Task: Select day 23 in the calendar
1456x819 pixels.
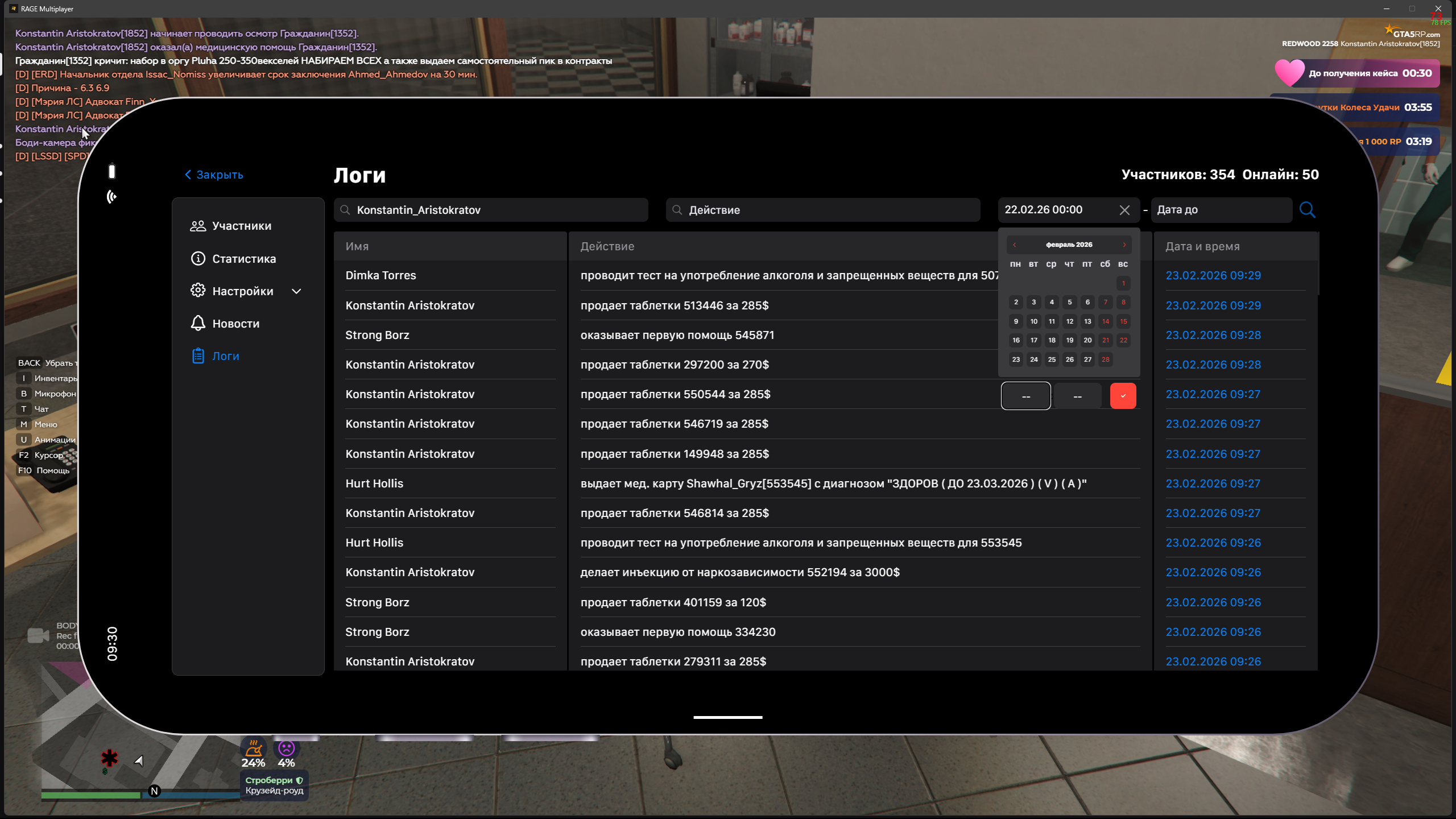Action: pyautogui.click(x=1016, y=359)
